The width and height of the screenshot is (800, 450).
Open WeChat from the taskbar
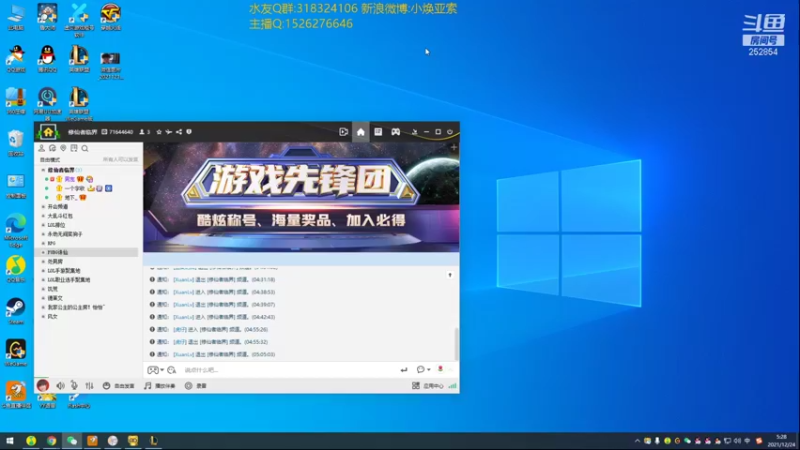[72, 440]
